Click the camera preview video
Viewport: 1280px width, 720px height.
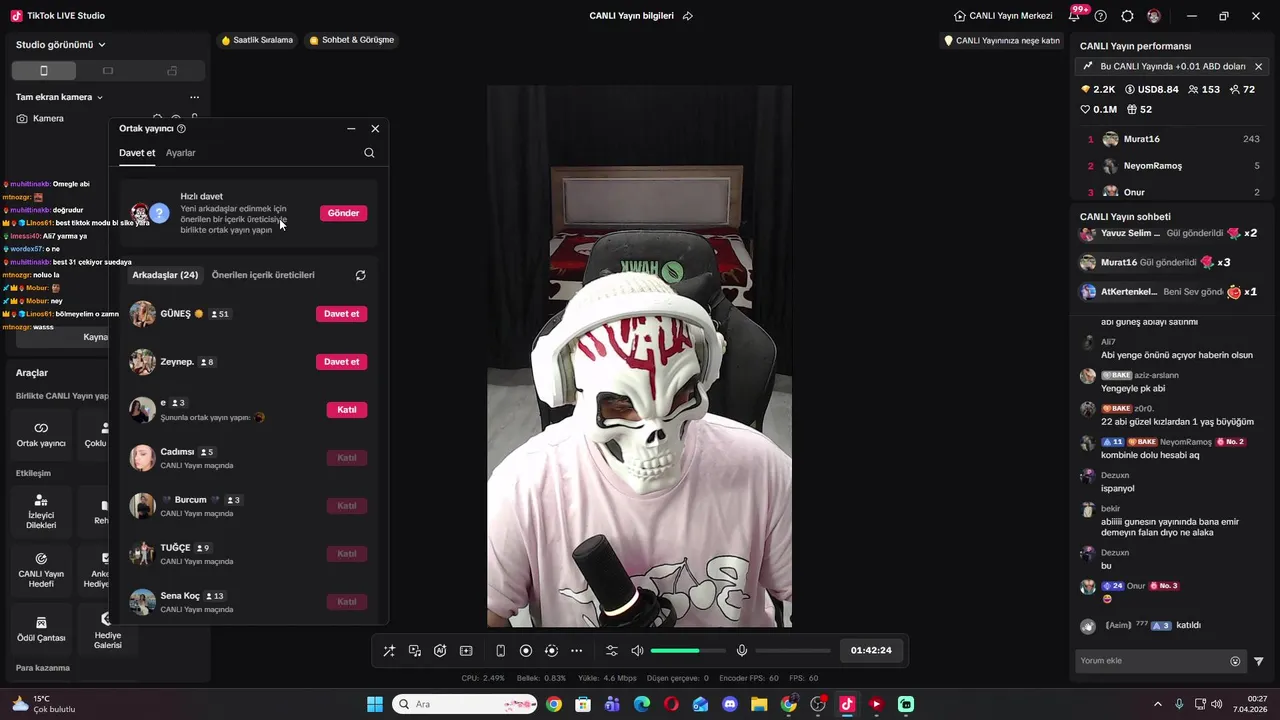click(639, 356)
